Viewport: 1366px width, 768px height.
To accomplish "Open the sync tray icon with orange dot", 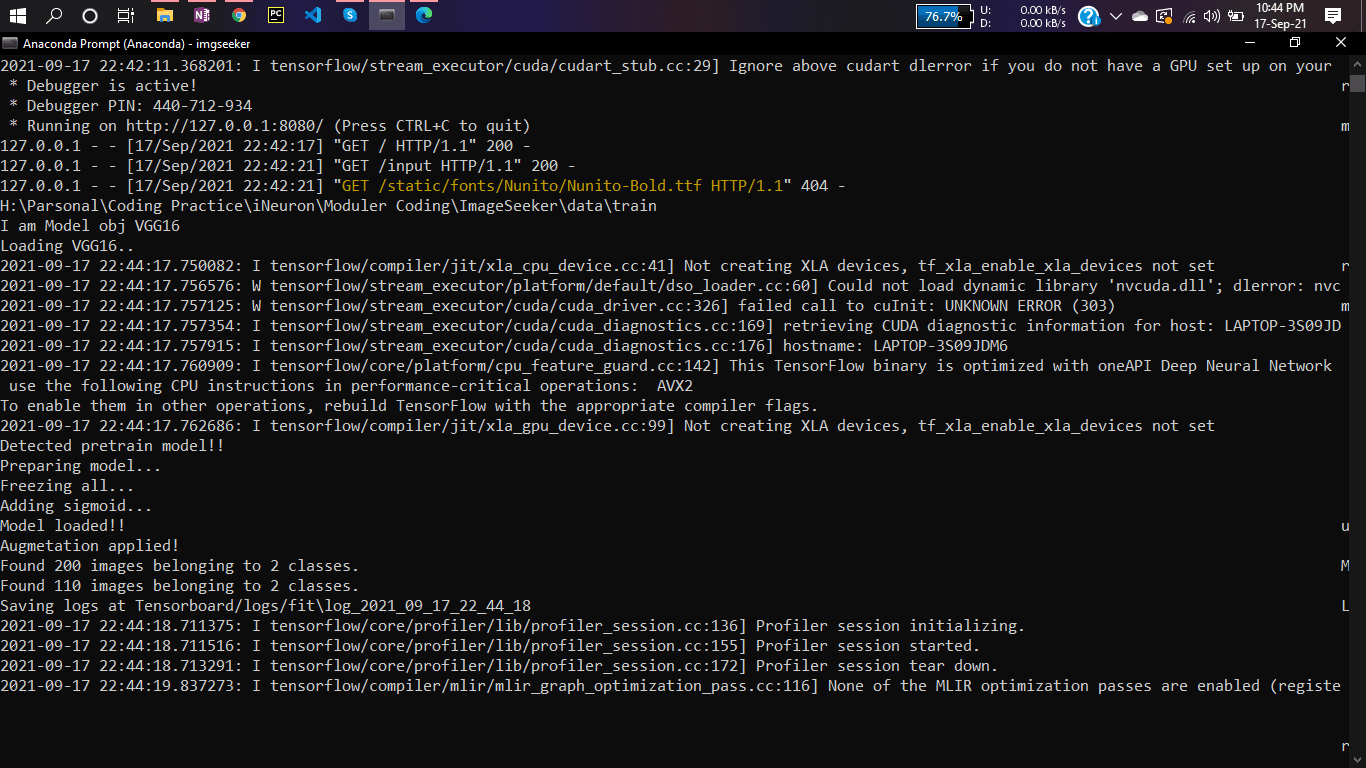I will pos(1164,16).
